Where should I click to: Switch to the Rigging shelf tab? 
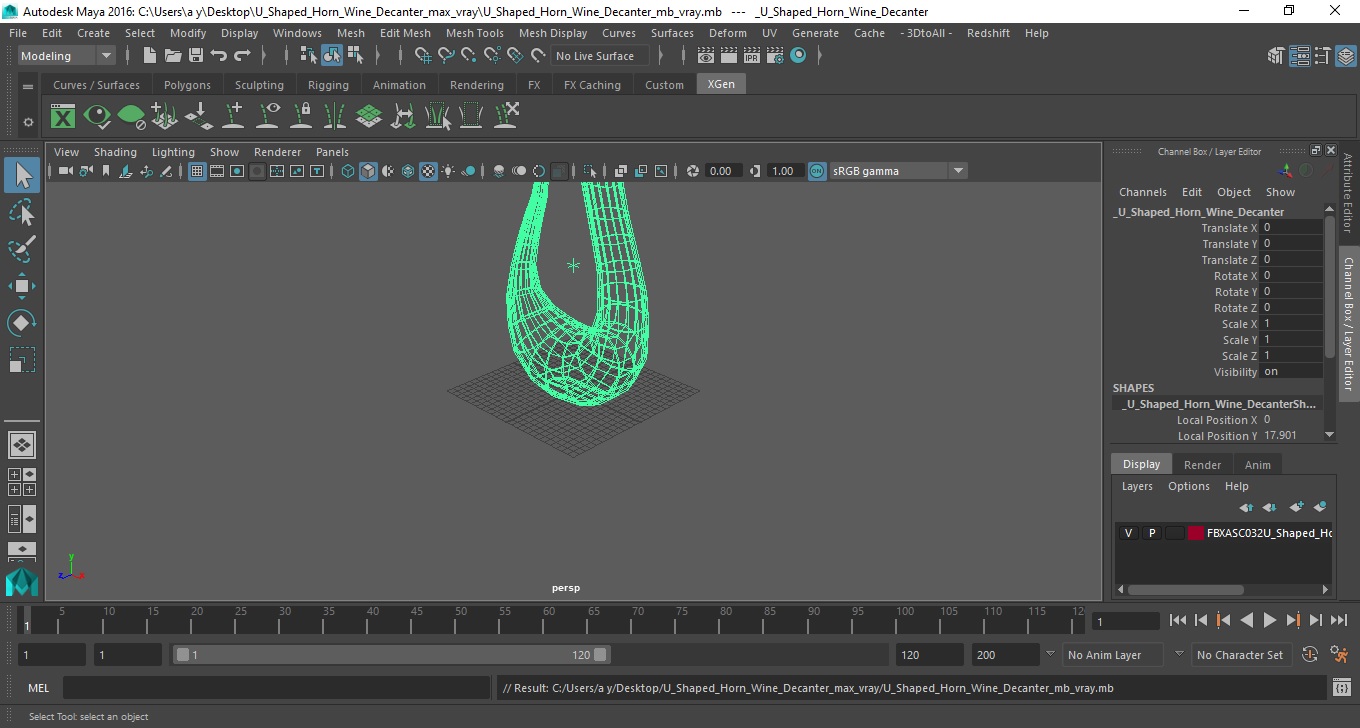pyautogui.click(x=328, y=85)
